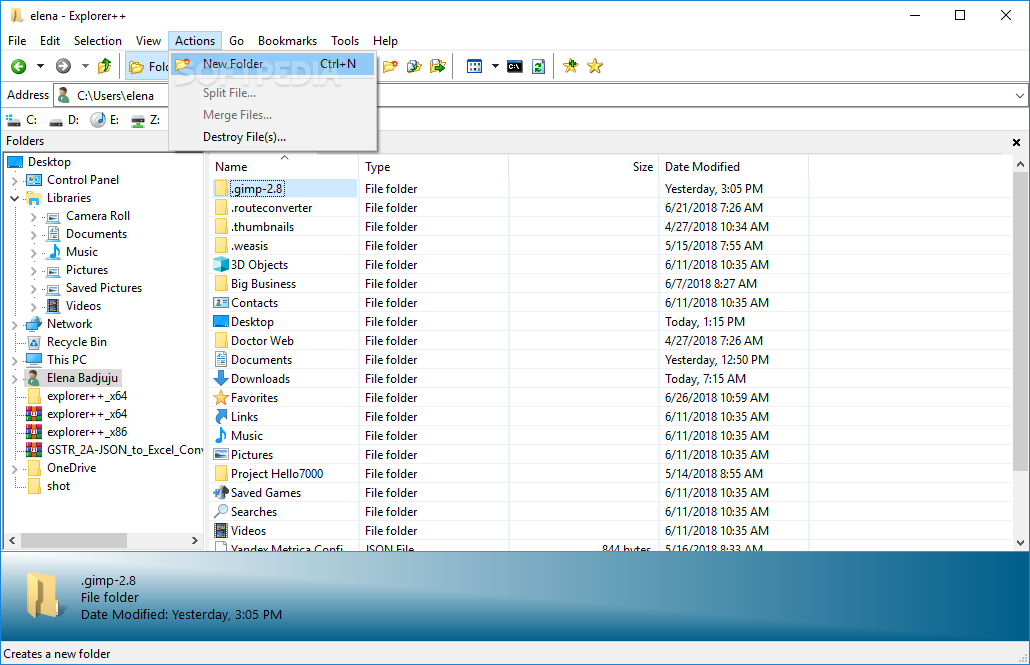The width and height of the screenshot is (1030, 665).
Task: Go up one folder level
Action: click(x=105, y=66)
